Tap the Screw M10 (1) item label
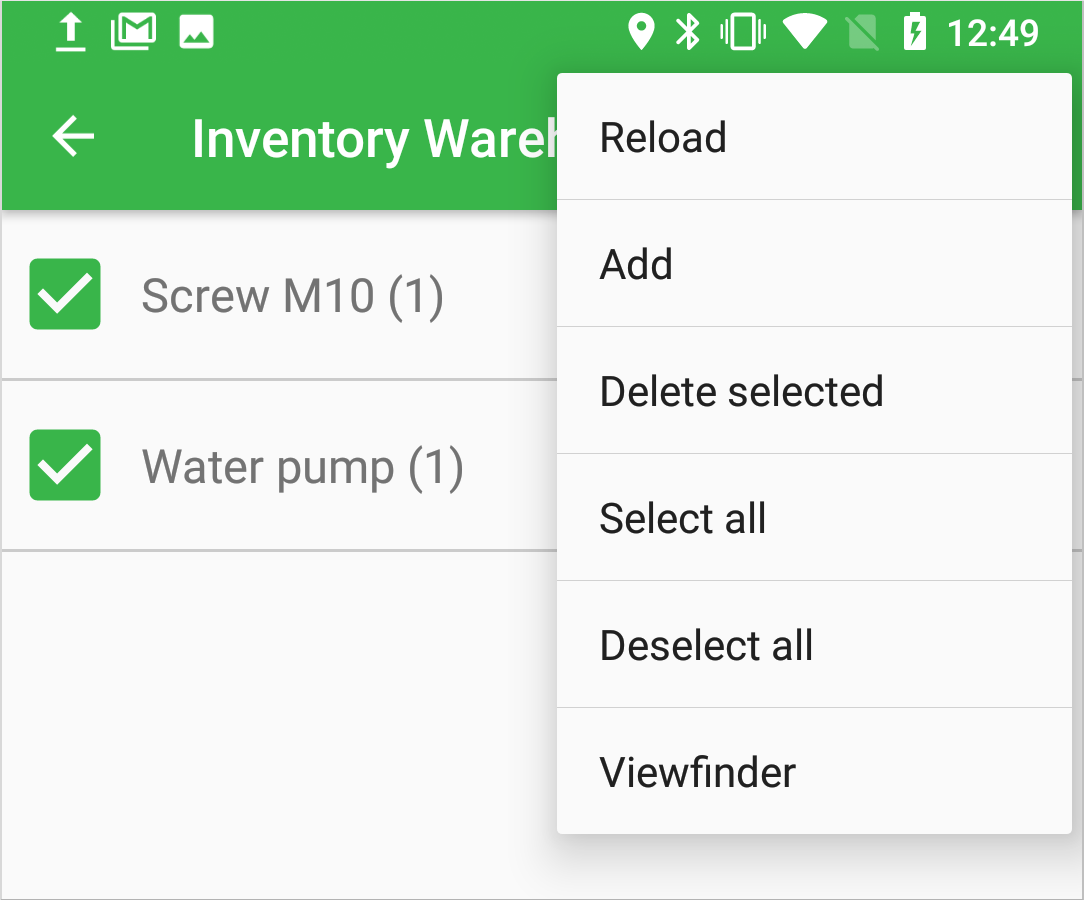The height and width of the screenshot is (900, 1084). (x=292, y=296)
